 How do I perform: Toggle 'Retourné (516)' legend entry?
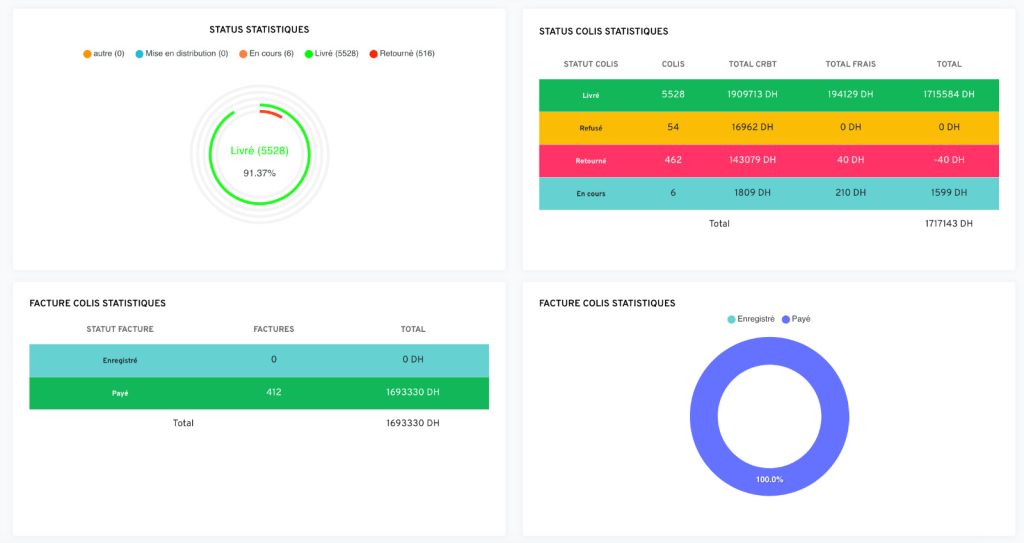tap(402, 54)
